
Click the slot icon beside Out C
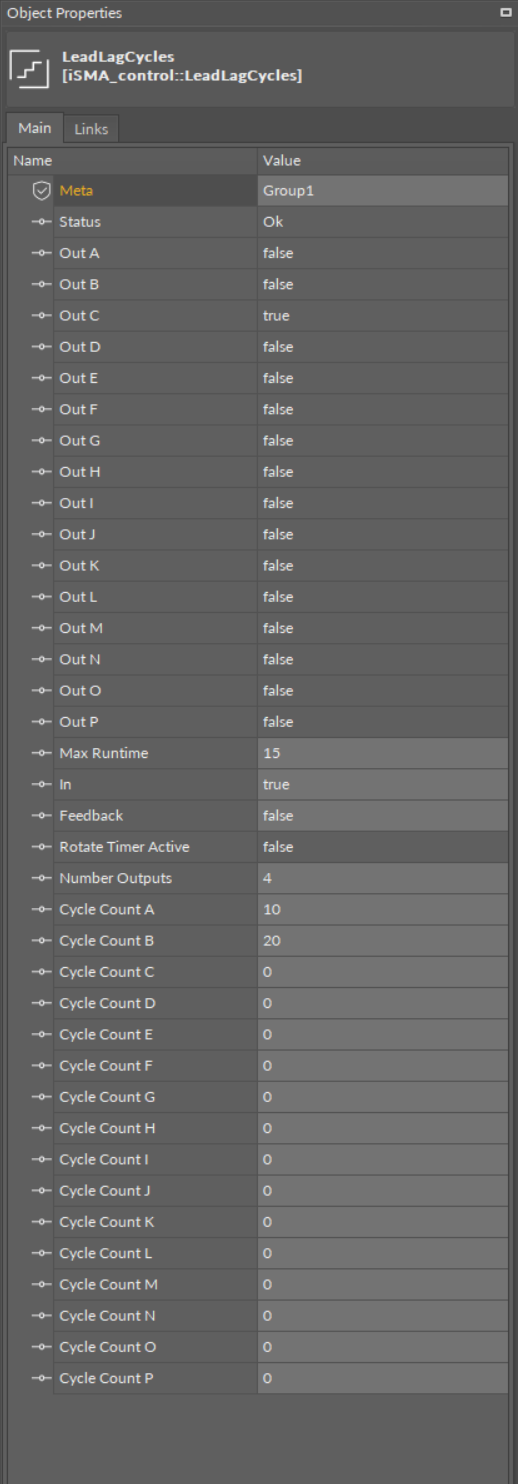point(40,315)
